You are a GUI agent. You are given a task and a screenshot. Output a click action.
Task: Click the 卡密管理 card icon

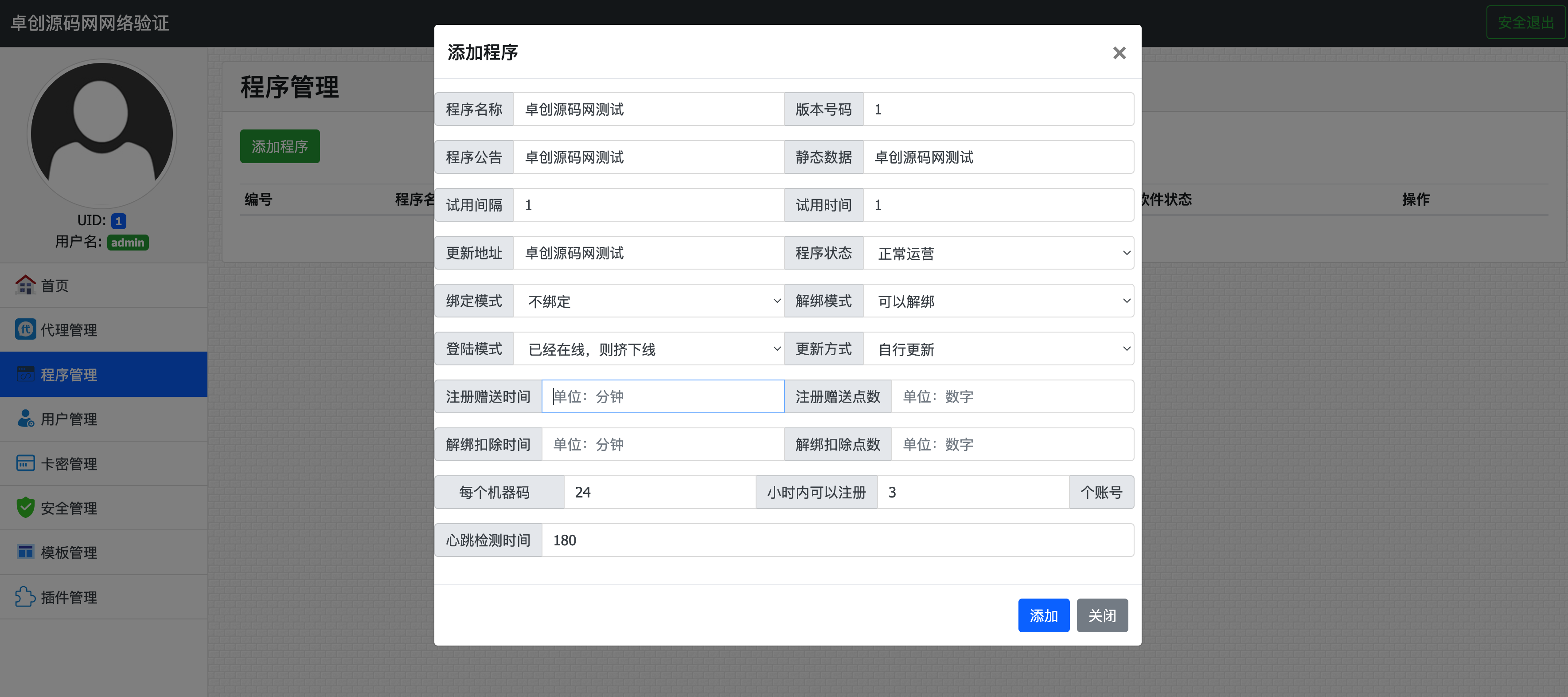pos(25,463)
